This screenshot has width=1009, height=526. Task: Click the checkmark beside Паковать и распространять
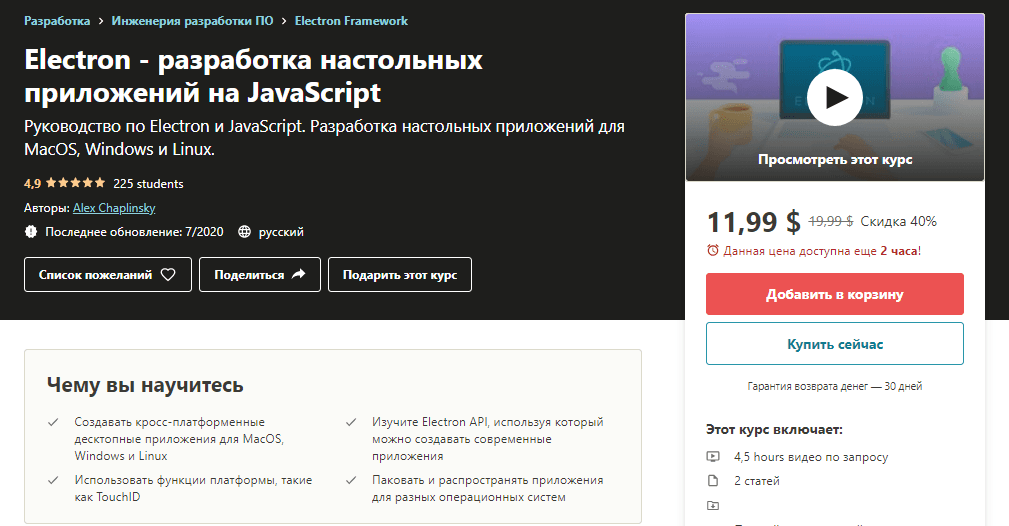(351, 480)
